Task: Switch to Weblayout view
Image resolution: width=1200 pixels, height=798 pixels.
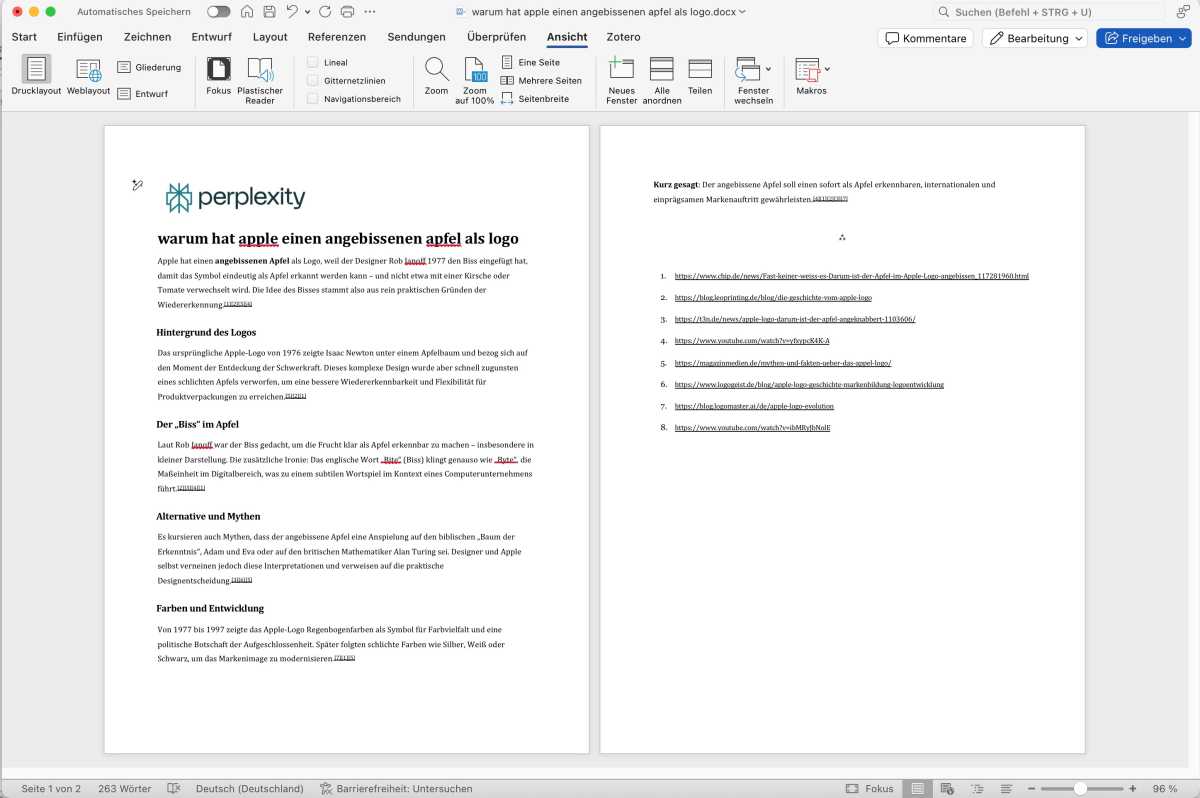Action: [88, 76]
